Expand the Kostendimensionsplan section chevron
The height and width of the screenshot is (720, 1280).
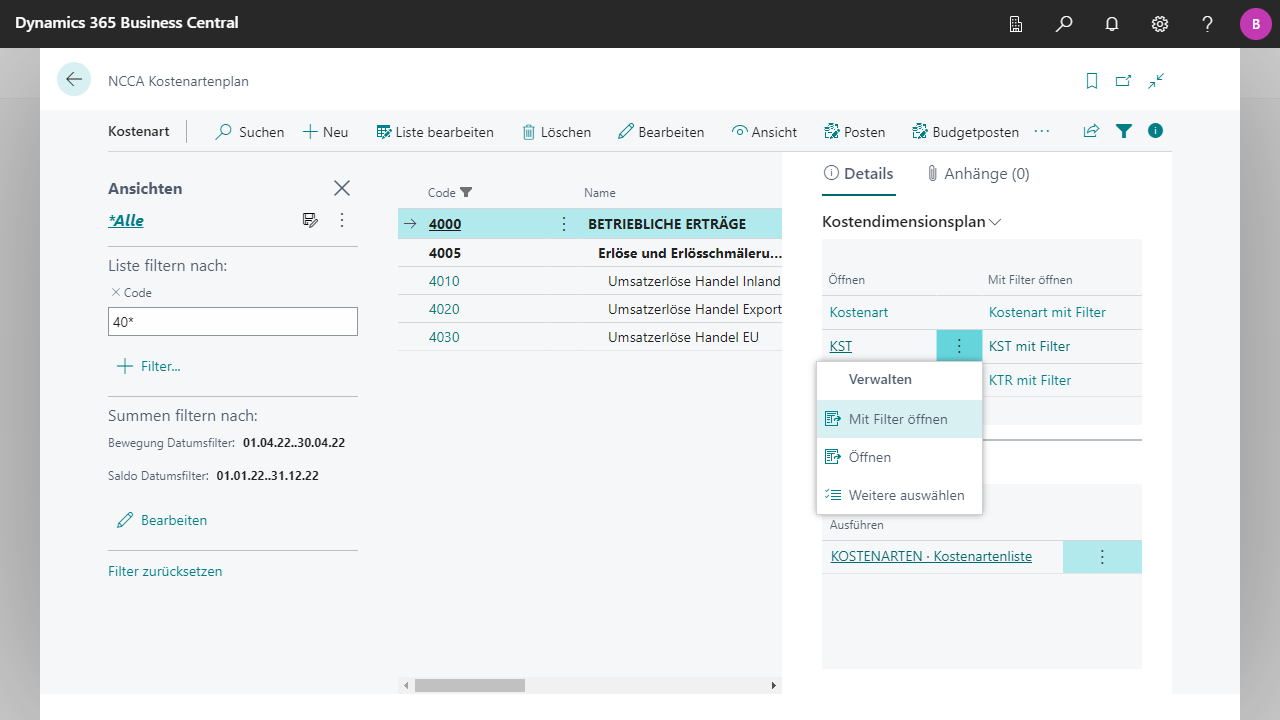(995, 222)
